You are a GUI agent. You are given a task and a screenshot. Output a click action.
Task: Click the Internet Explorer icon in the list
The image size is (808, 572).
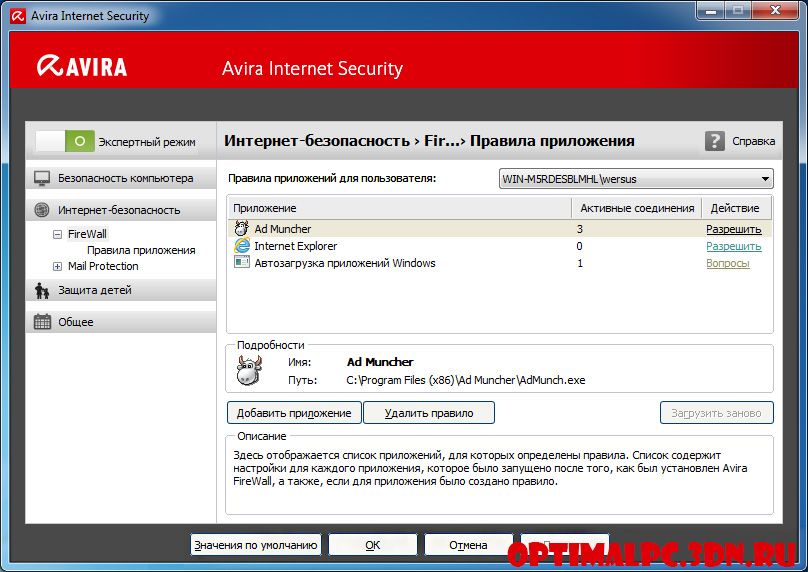coord(241,245)
